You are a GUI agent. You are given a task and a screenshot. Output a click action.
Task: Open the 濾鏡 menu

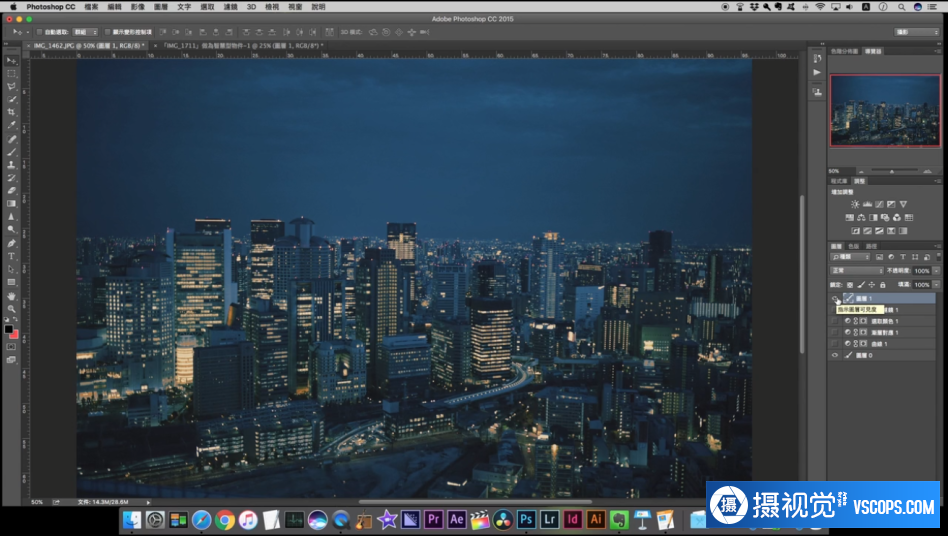point(230,7)
